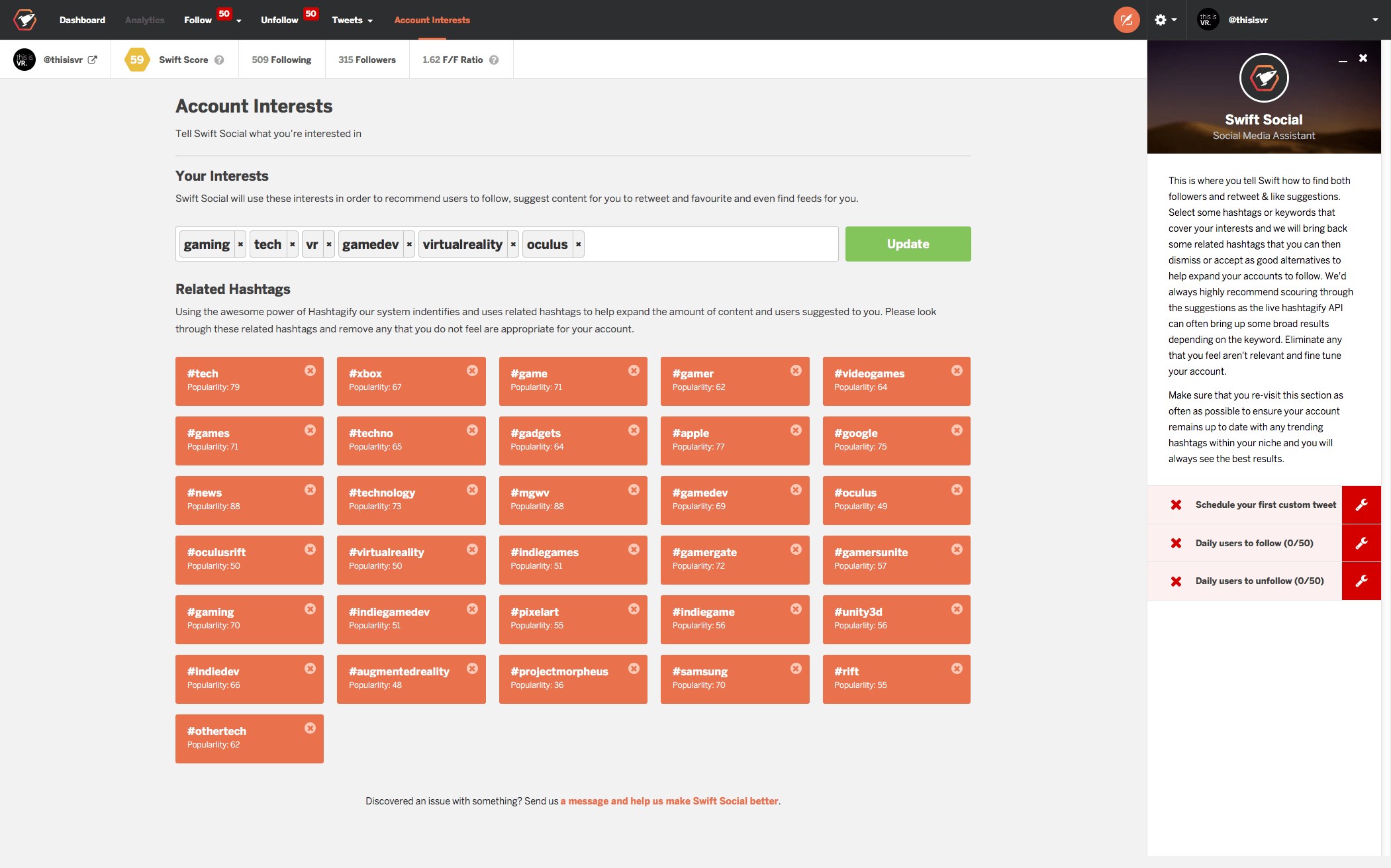Delete the #news hashtag card

(x=310, y=490)
